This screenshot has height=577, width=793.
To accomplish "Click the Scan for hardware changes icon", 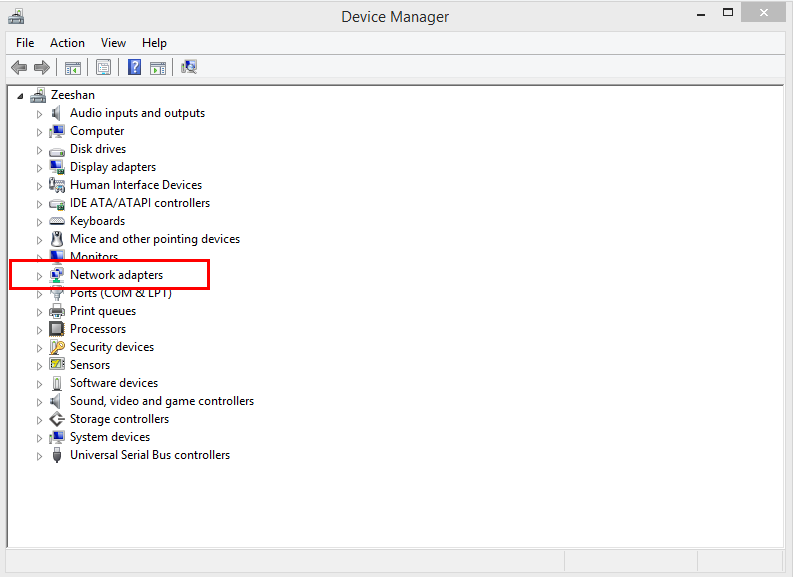I will (189, 67).
